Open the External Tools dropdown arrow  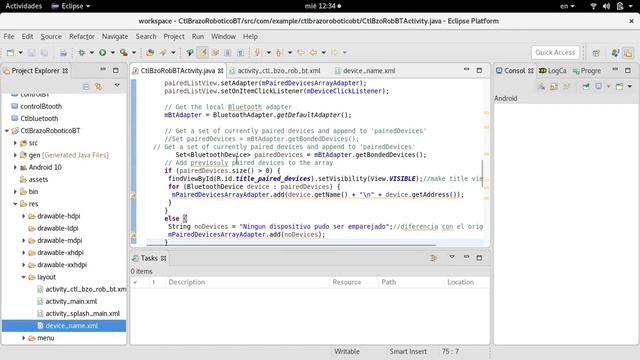tap(133, 53)
